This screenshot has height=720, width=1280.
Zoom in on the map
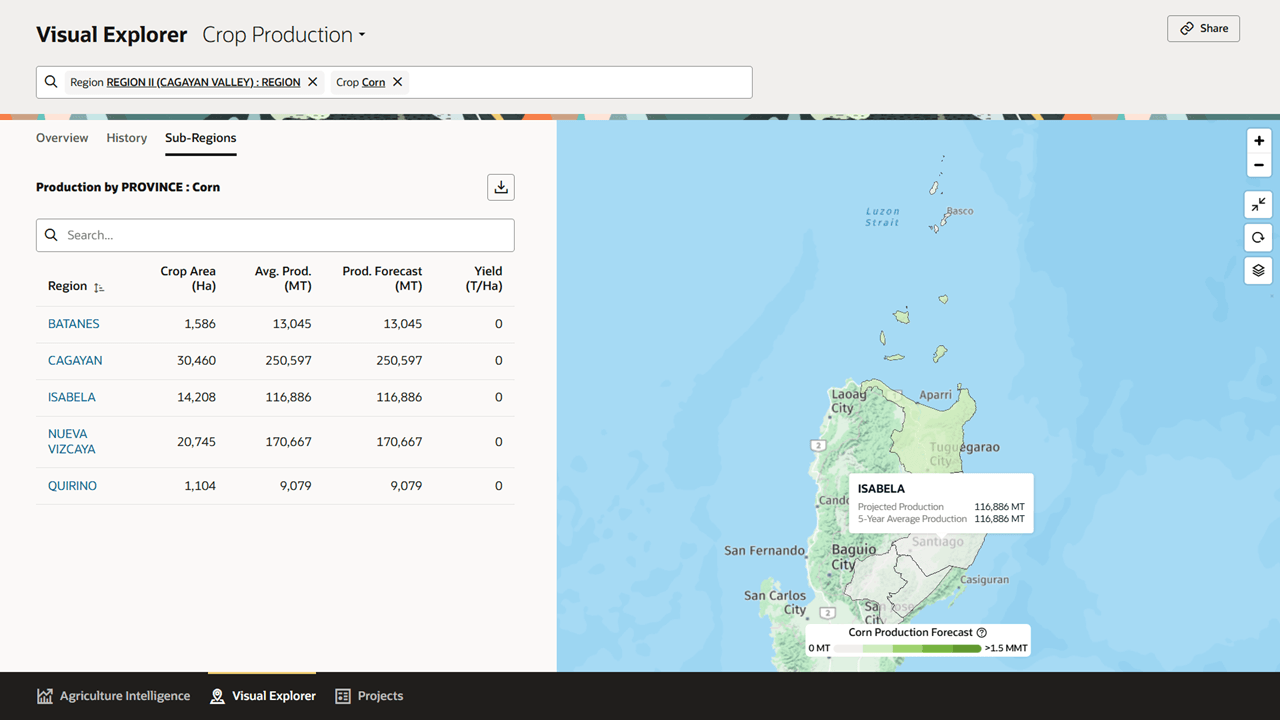point(1258,140)
